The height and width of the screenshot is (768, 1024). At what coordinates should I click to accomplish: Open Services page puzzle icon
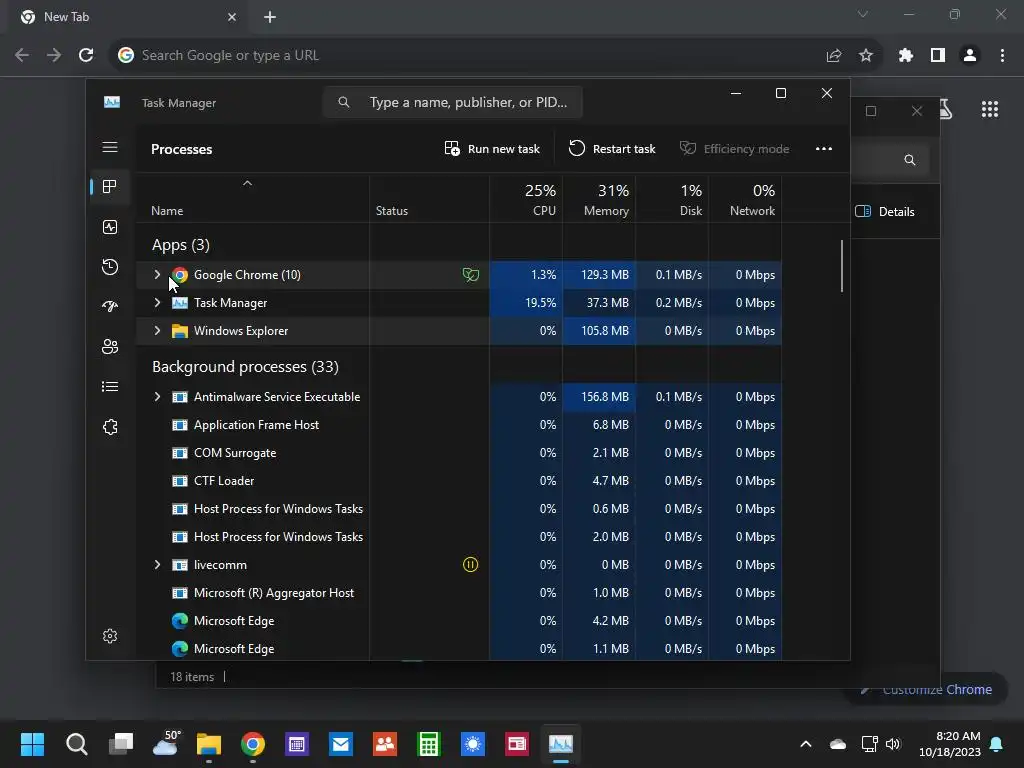pyautogui.click(x=110, y=426)
